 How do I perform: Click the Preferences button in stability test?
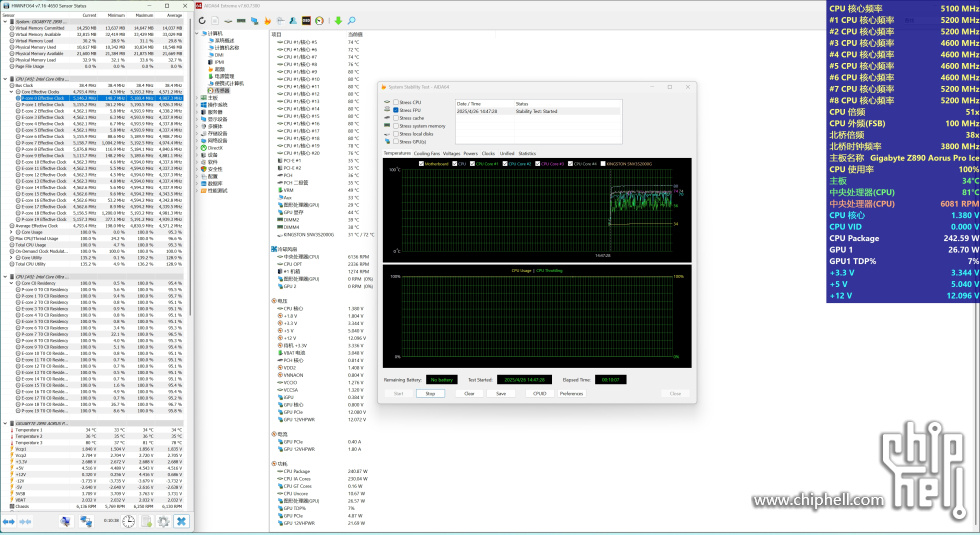571,394
